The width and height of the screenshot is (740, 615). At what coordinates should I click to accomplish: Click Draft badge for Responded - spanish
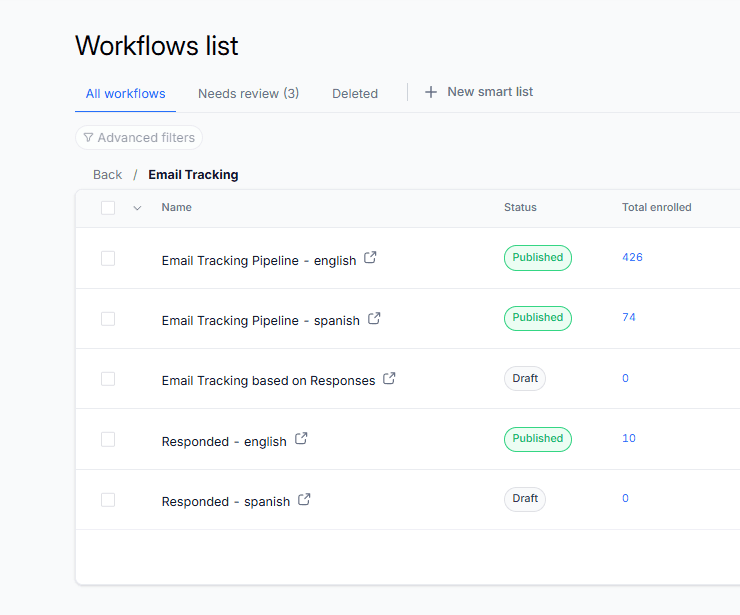click(x=525, y=499)
